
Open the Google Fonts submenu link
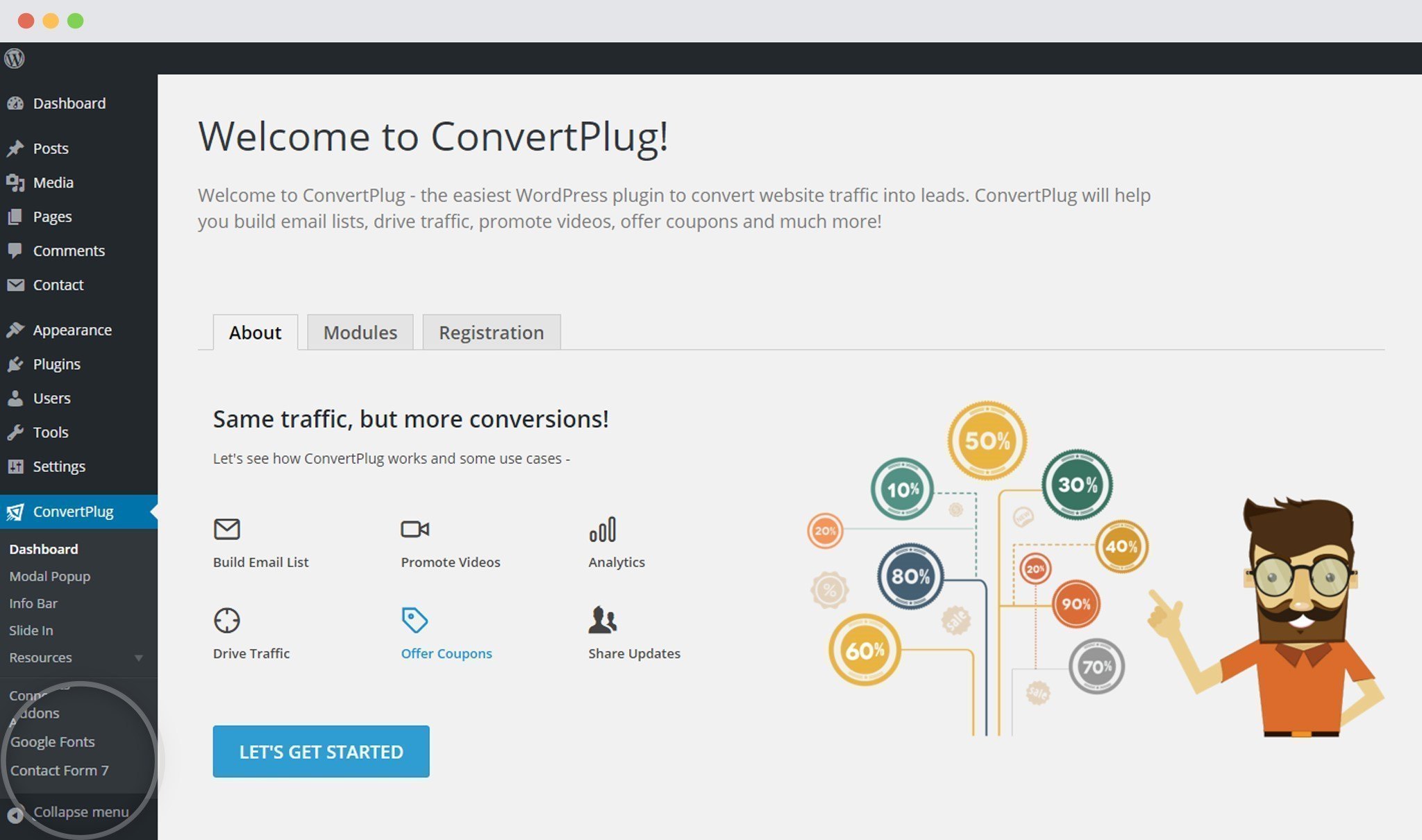pos(52,741)
